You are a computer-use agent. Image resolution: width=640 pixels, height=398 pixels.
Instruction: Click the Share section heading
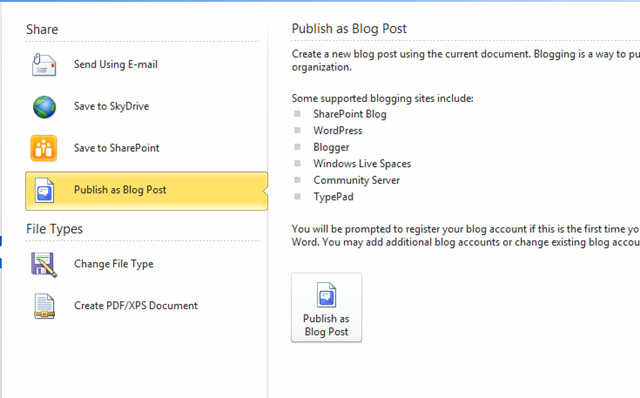pyautogui.click(x=42, y=29)
